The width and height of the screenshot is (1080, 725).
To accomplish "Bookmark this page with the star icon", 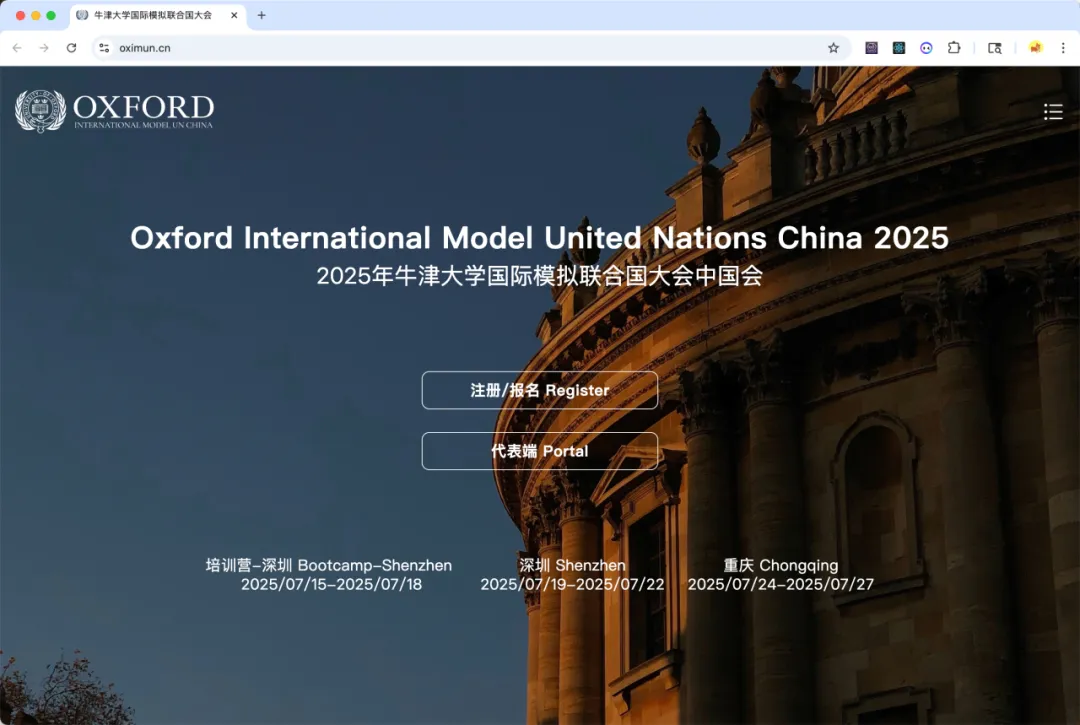I will coord(833,48).
